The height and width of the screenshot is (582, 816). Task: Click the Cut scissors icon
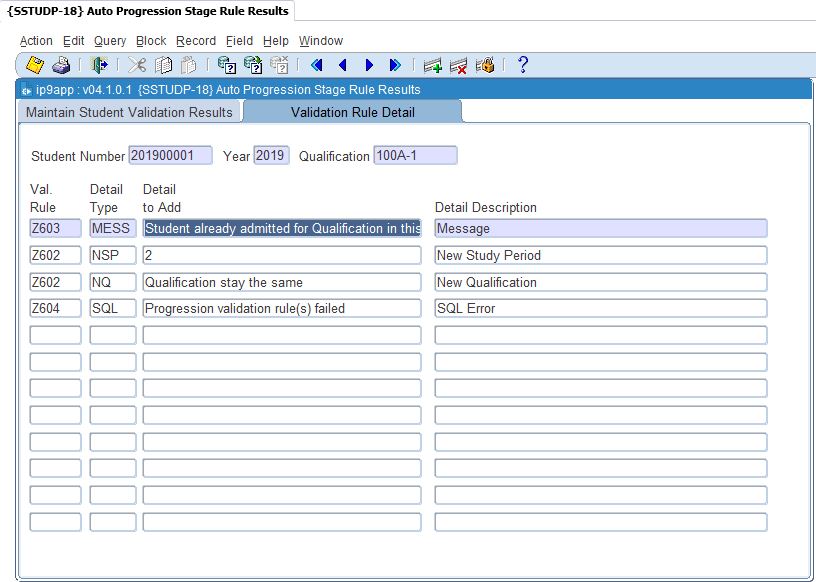click(137, 65)
